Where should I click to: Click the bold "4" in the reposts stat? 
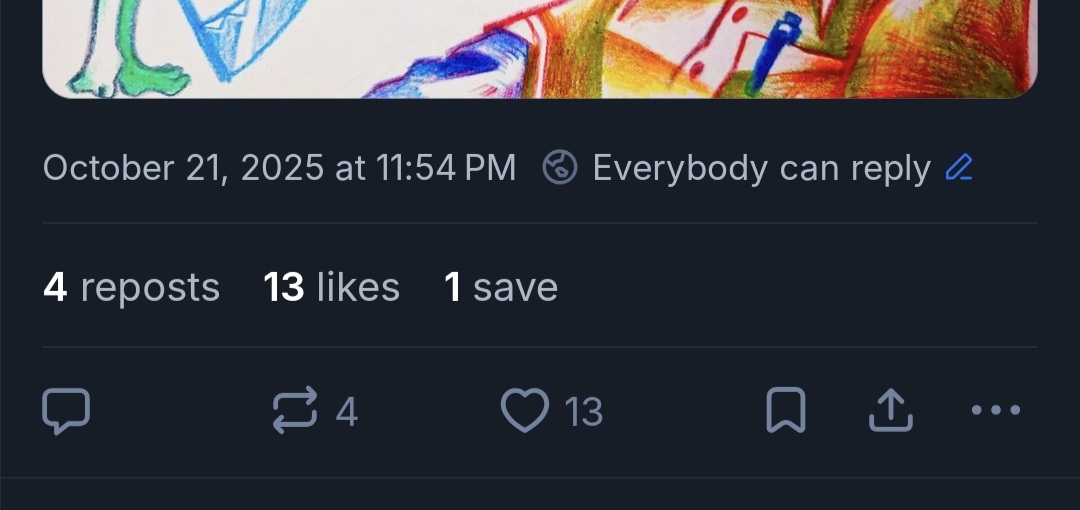[55, 288]
